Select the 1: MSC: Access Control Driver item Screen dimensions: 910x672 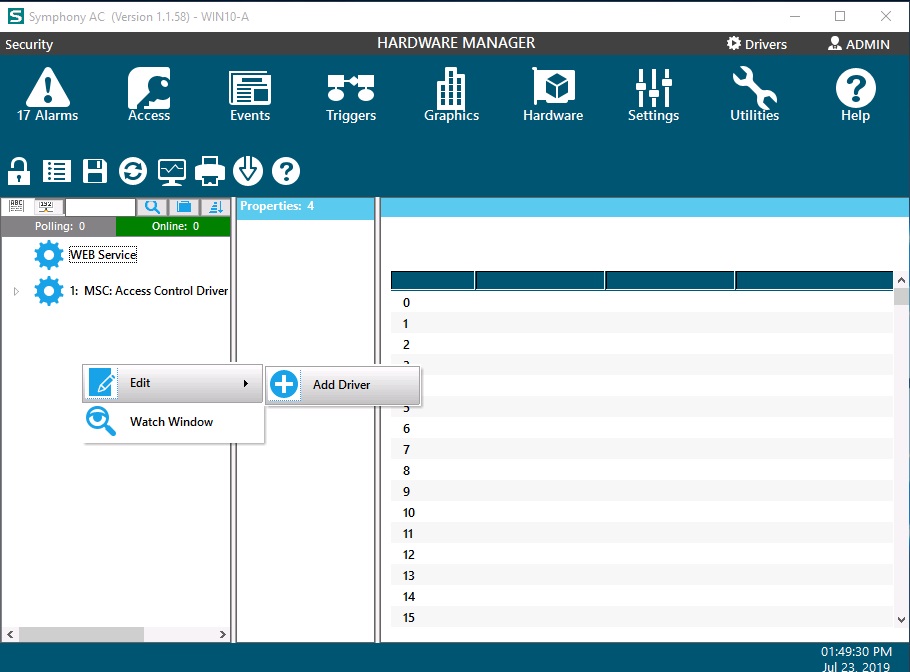(149, 291)
